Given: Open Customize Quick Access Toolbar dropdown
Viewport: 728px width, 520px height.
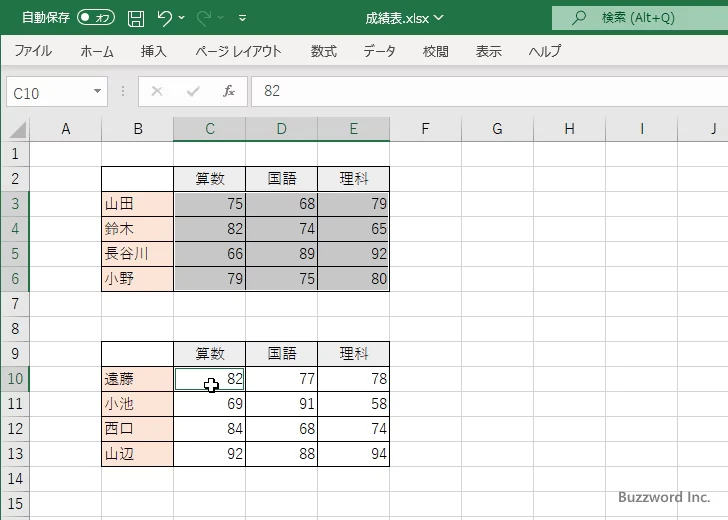Looking at the screenshot, I should coord(243,18).
